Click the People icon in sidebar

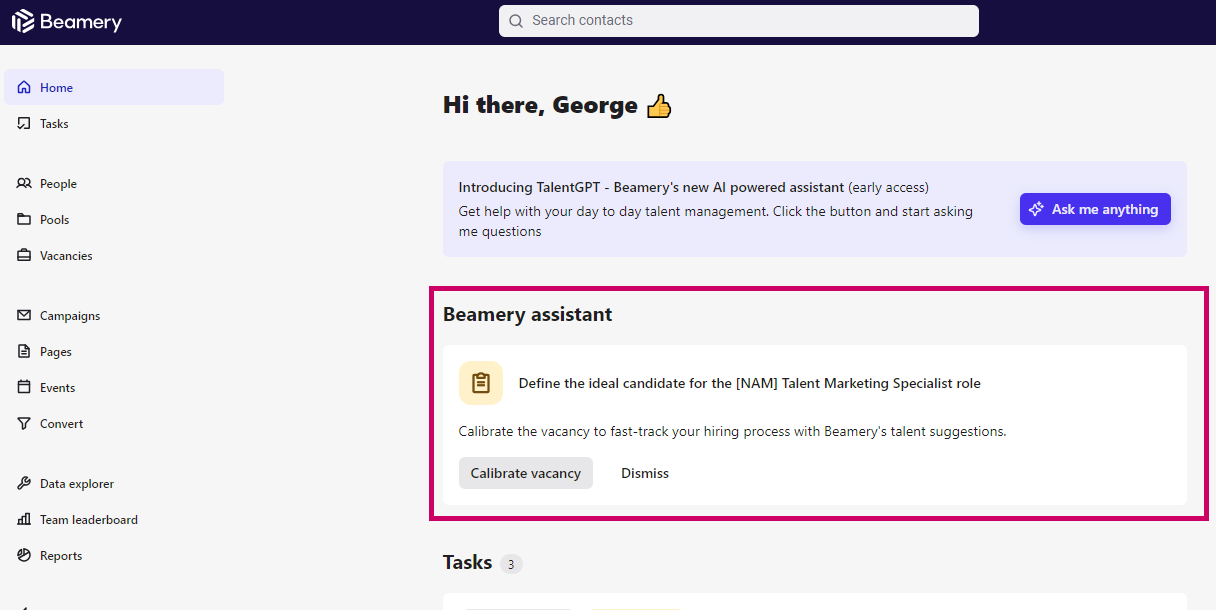(x=24, y=184)
